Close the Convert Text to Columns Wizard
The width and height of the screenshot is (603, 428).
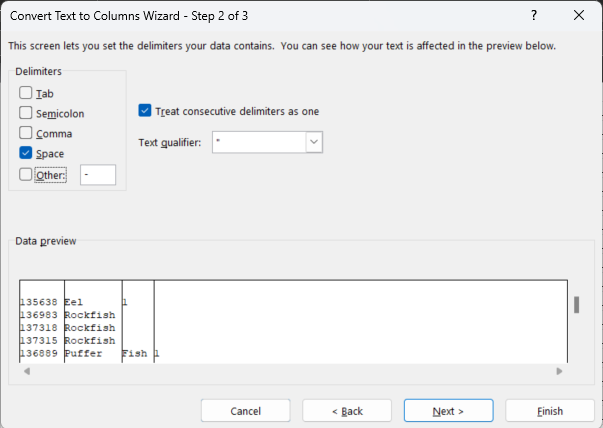[579, 15]
